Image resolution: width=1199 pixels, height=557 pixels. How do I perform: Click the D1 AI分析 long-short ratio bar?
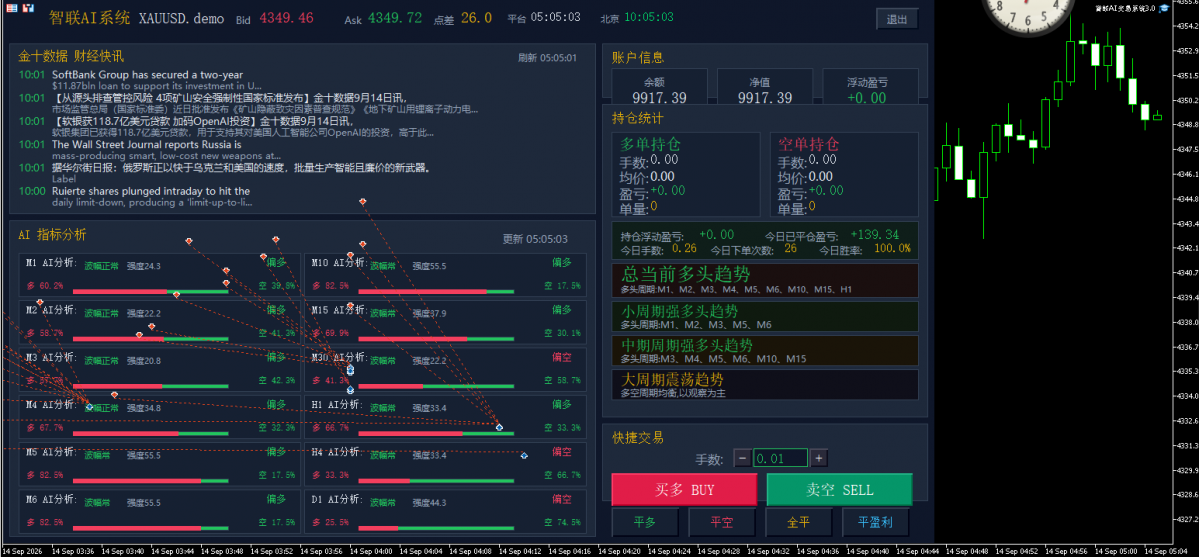pyautogui.click(x=436, y=528)
